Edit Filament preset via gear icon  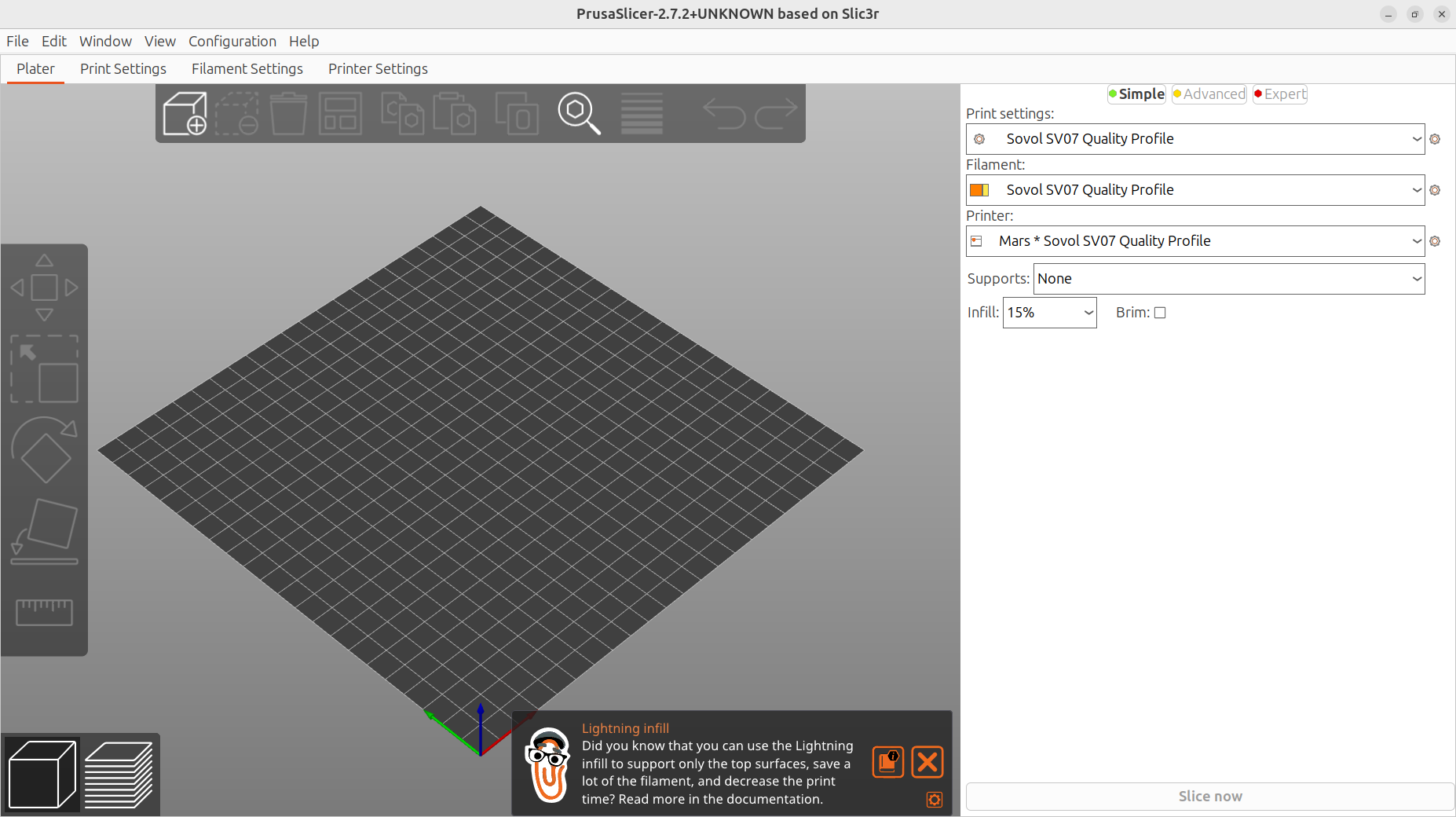coord(1435,190)
